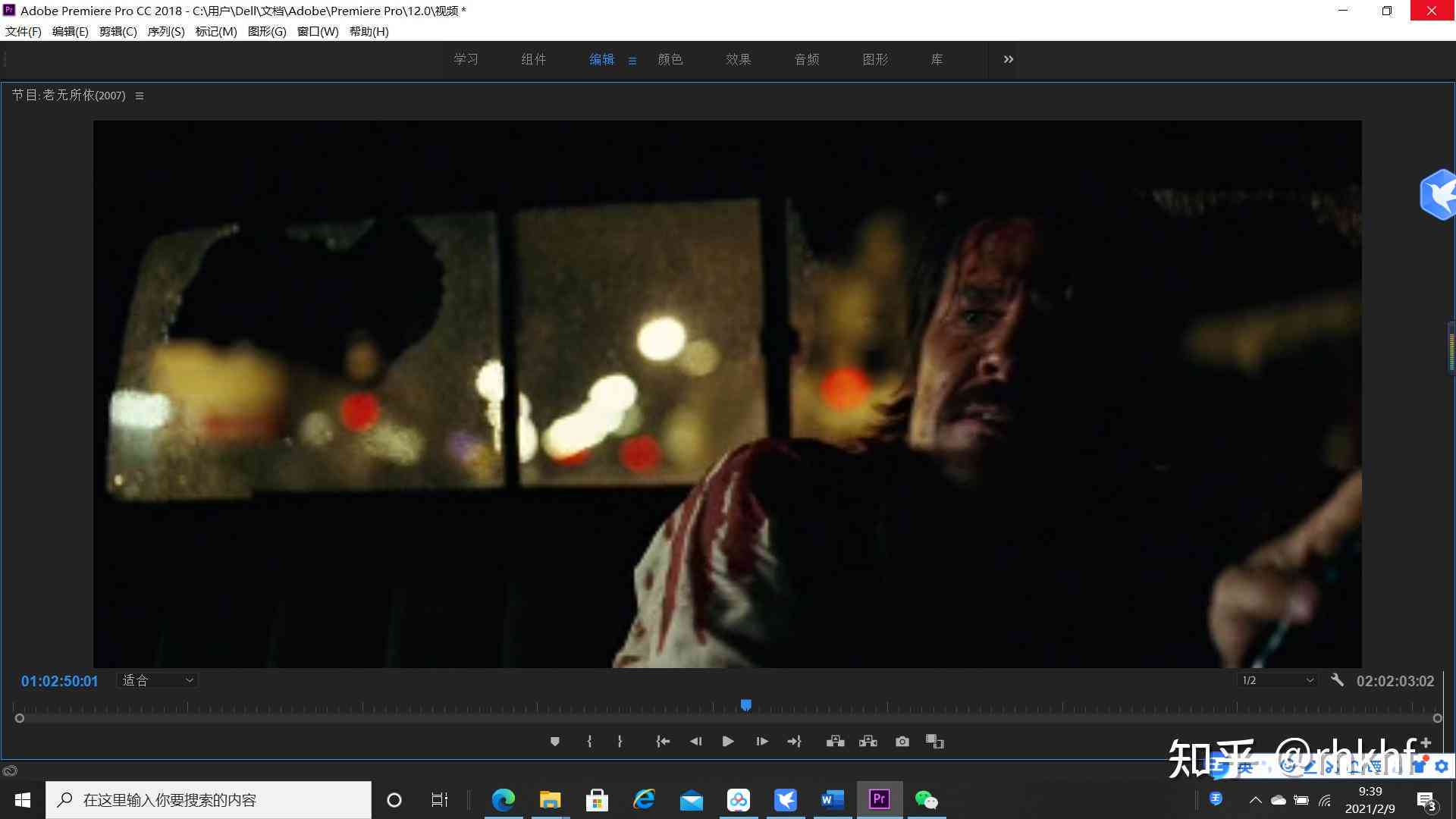Viewport: 1456px width, 819px height.
Task: Open the button editor plus icon
Action: 1426,742
